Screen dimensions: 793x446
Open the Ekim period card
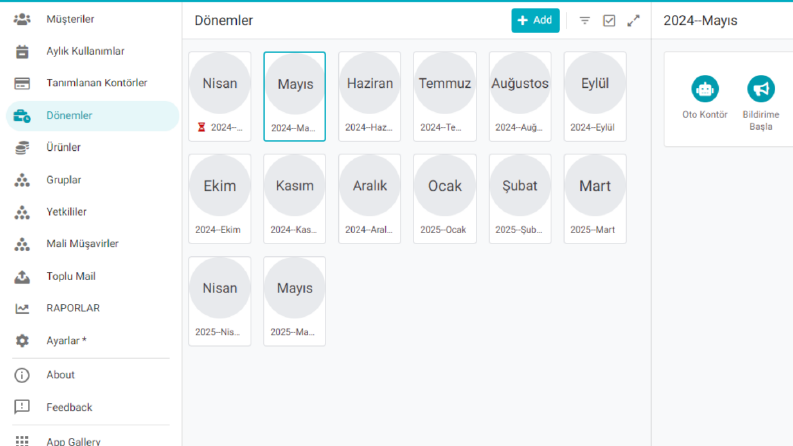219,199
